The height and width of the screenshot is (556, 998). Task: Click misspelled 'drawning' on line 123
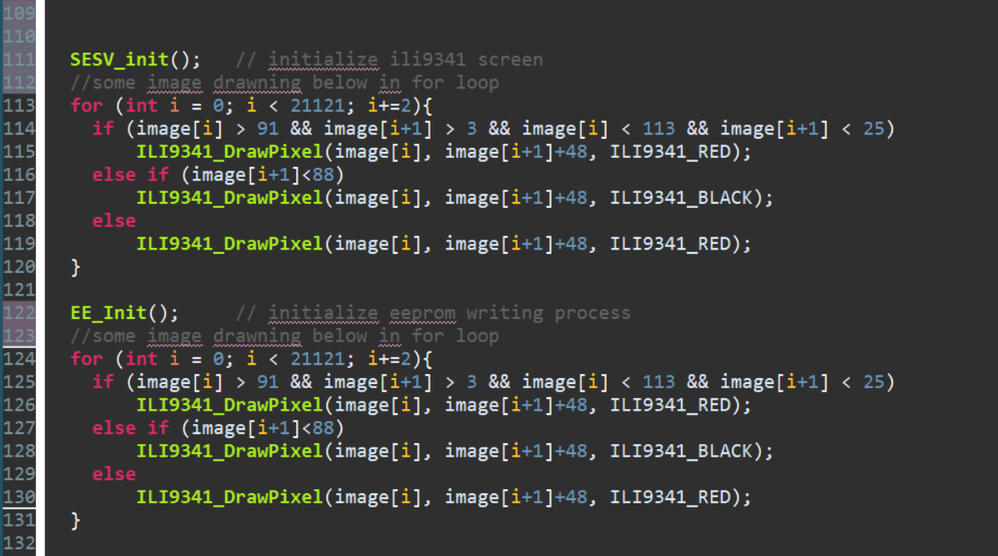(257, 335)
